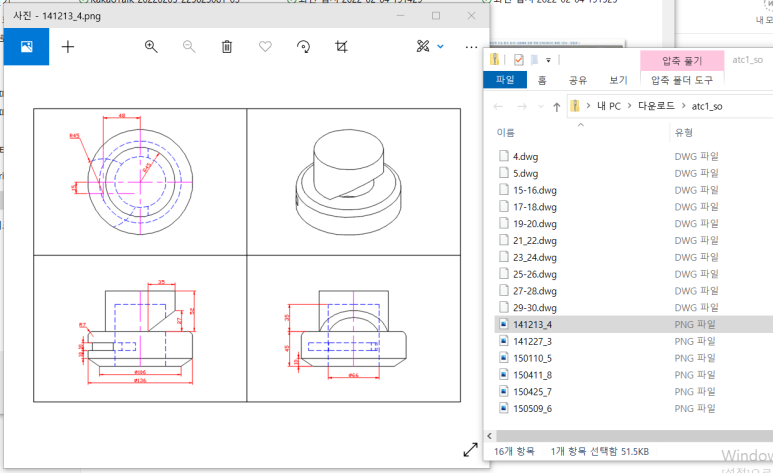Click the isometric 3D view in the drawing
Viewport: 773px width, 473px height.
(x=349, y=182)
